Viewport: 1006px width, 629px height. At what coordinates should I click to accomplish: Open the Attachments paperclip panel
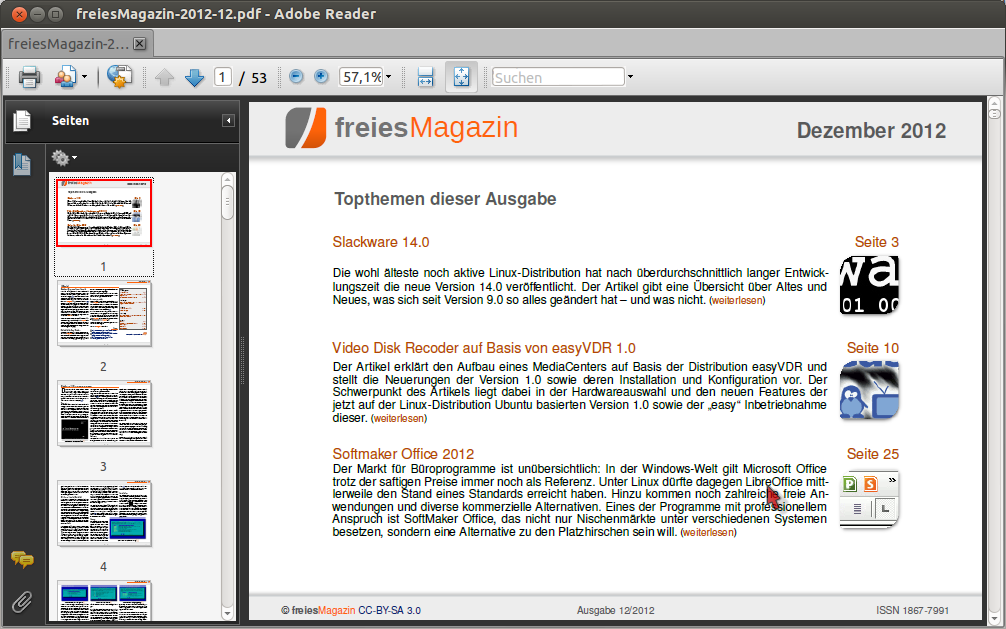22,601
